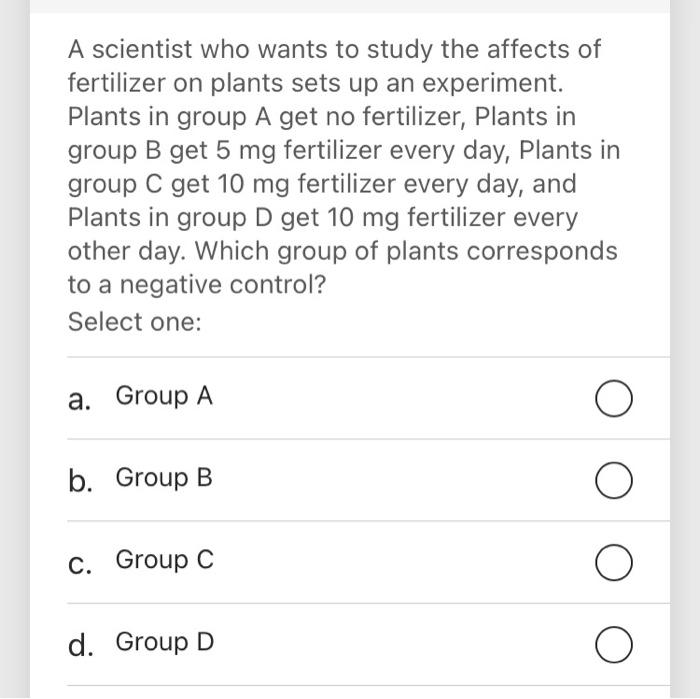This screenshot has width=700, height=699.
Task: Click the "Group A" answer label
Action: 164,397
